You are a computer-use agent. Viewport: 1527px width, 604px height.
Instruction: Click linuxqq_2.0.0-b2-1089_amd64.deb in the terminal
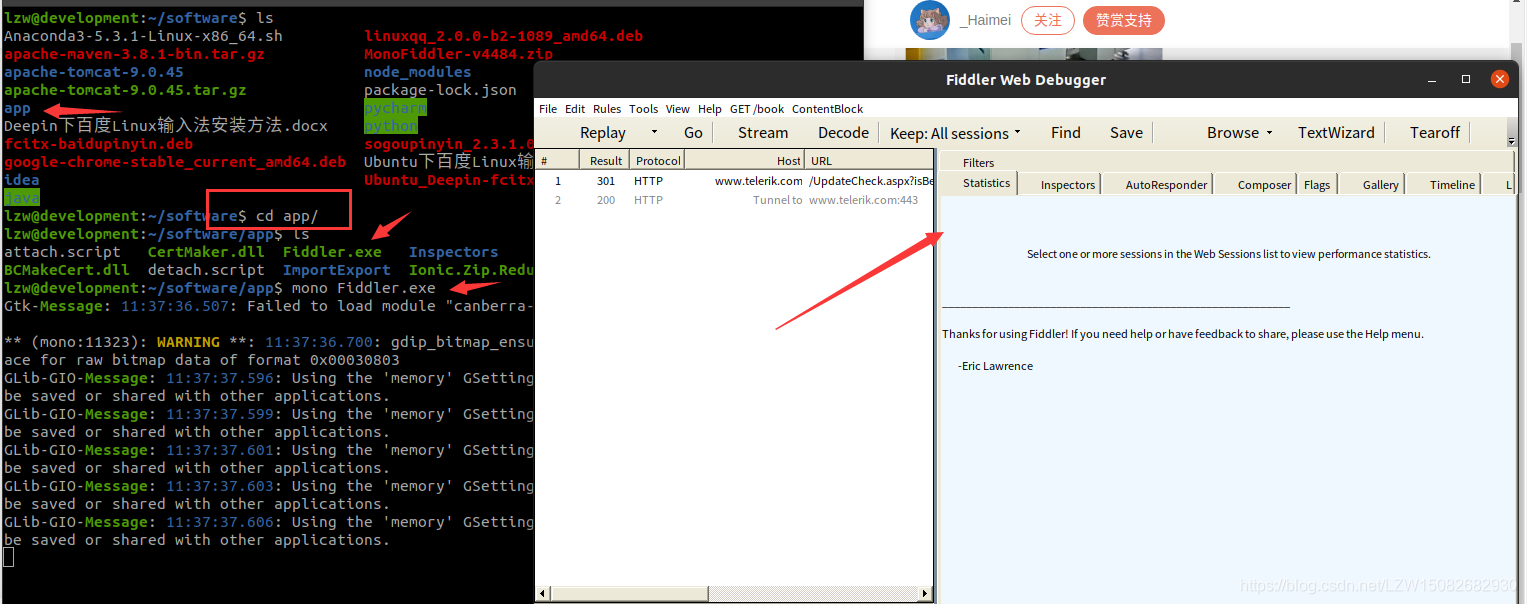pos(503,36)
